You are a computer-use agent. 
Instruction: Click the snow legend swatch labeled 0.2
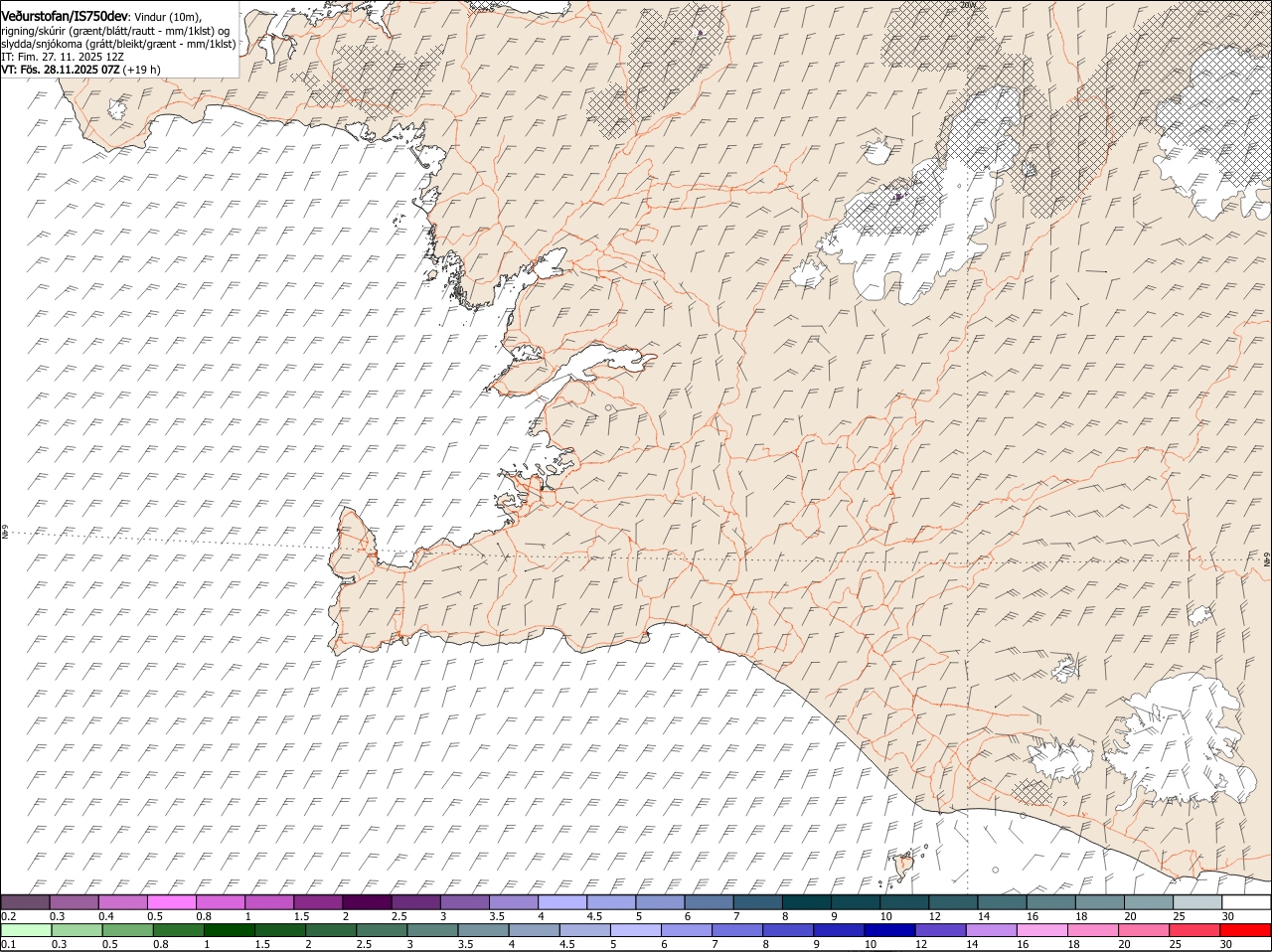pyautogui.click(x=26, y=902)
